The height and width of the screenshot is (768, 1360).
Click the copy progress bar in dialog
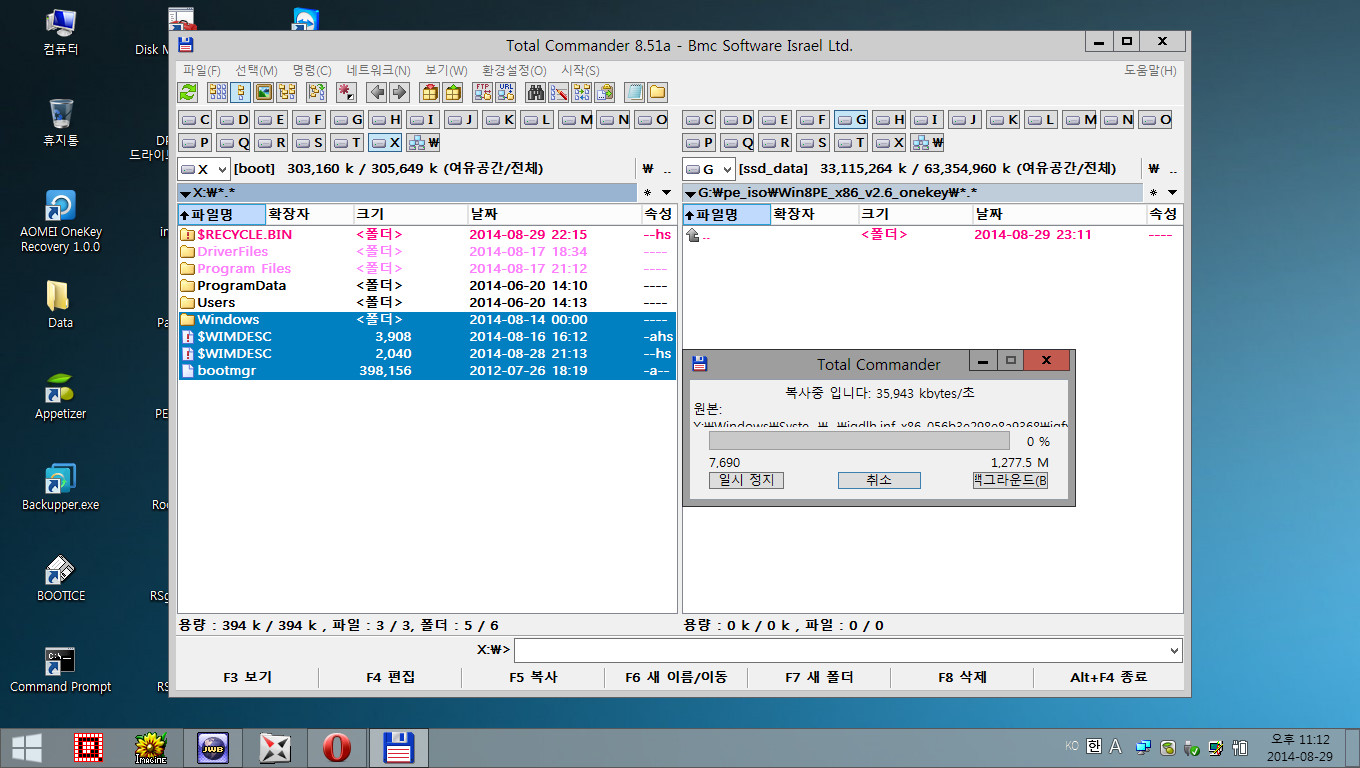point(859,441)
